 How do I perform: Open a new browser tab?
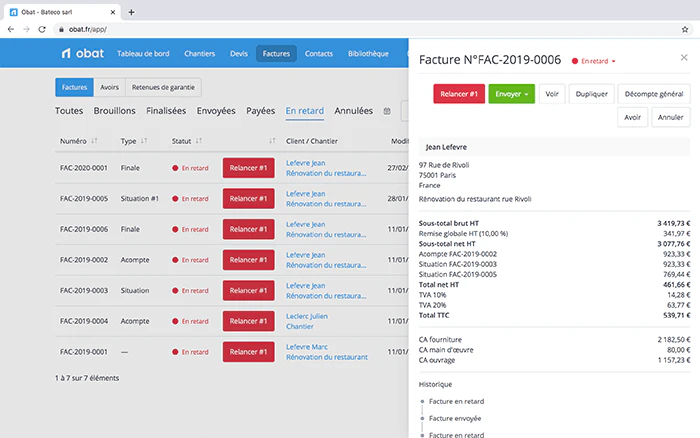pyautogui.click(x=131, y=12)
